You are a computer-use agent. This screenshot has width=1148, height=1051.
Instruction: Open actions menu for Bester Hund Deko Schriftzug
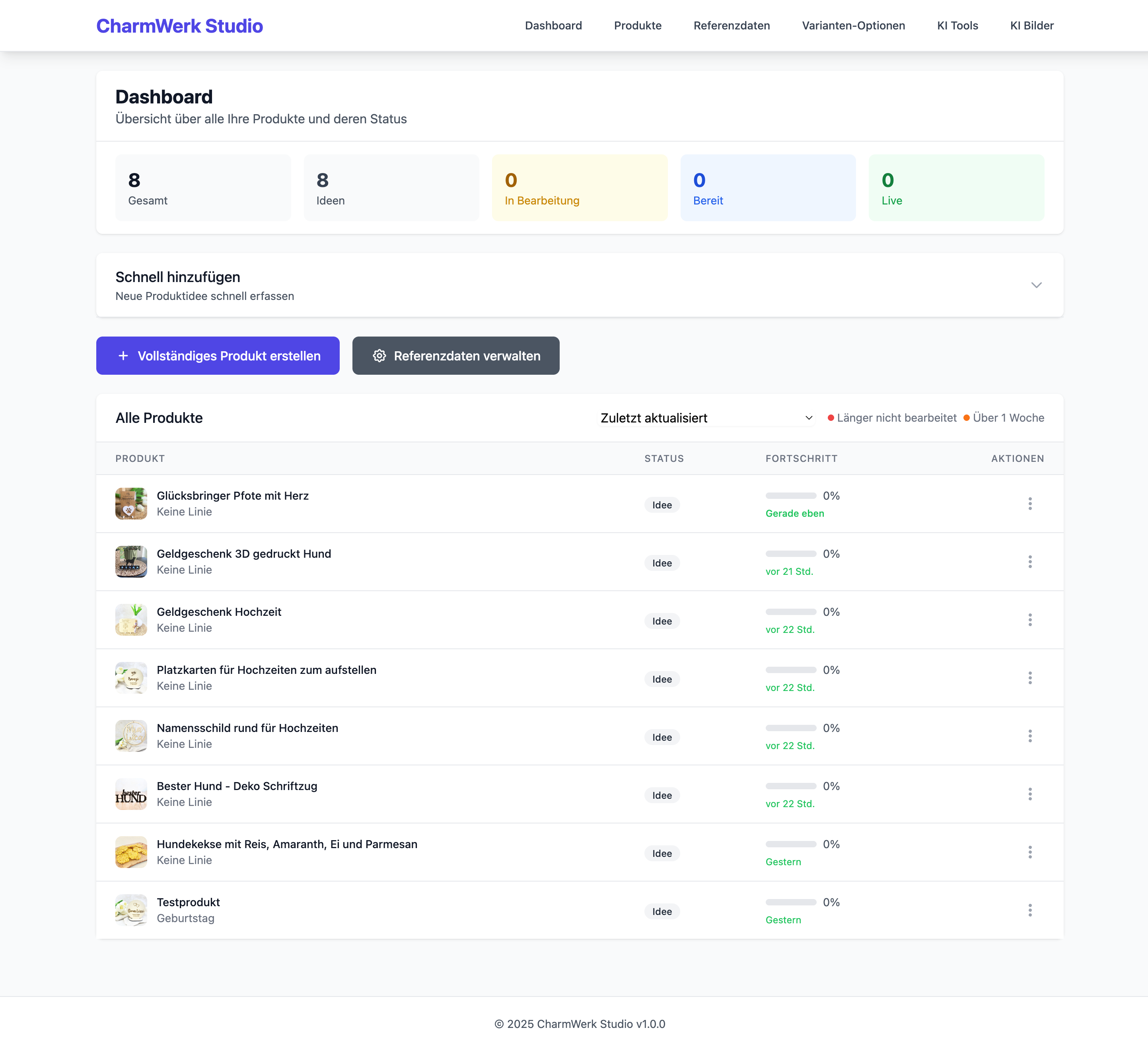pyautogui.click(x=1029, y=794)
